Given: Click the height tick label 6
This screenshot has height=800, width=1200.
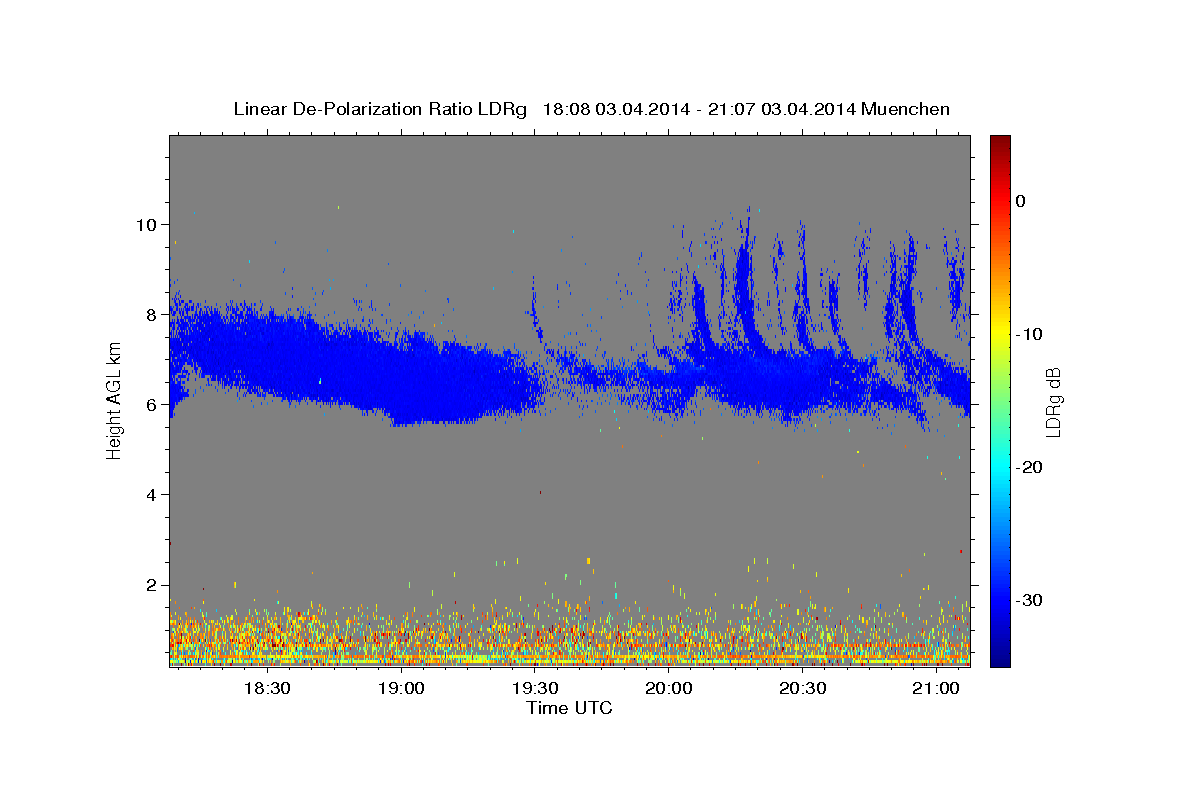Looking at the screenshot, I should point(150,404).
